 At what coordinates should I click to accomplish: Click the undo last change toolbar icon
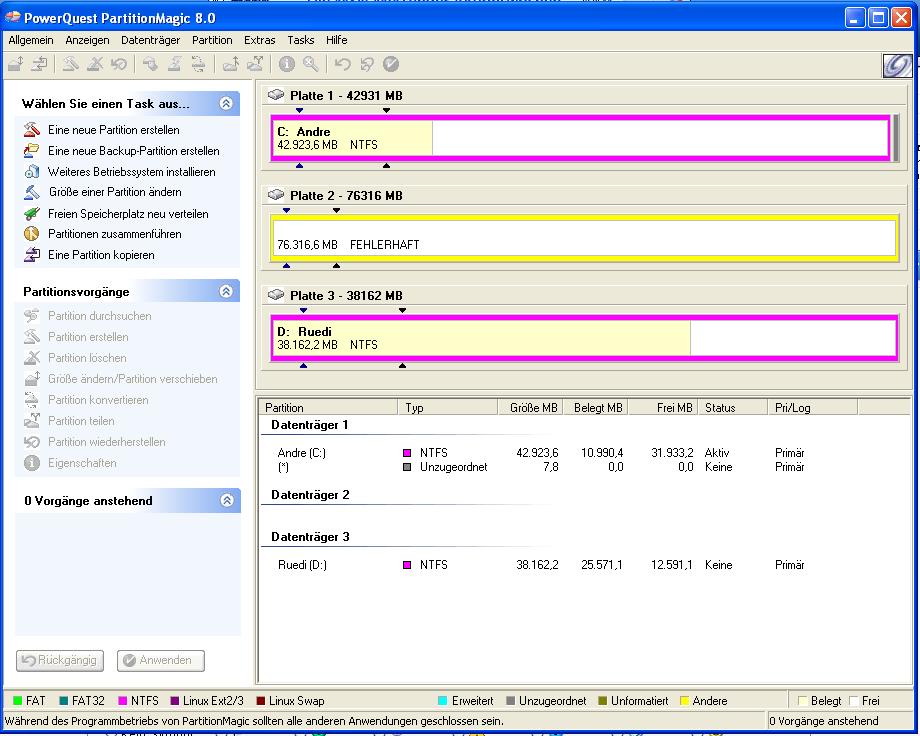(x=343, y=64)
